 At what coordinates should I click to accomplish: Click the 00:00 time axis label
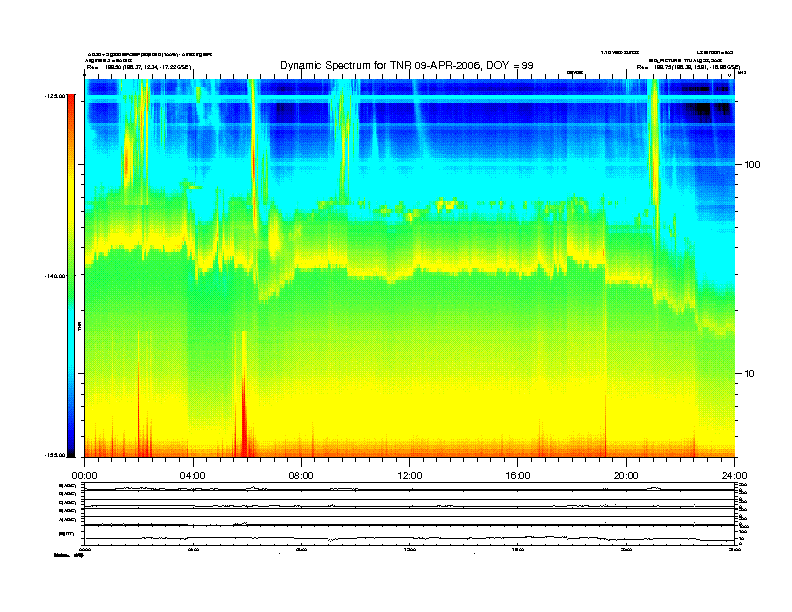84,476
